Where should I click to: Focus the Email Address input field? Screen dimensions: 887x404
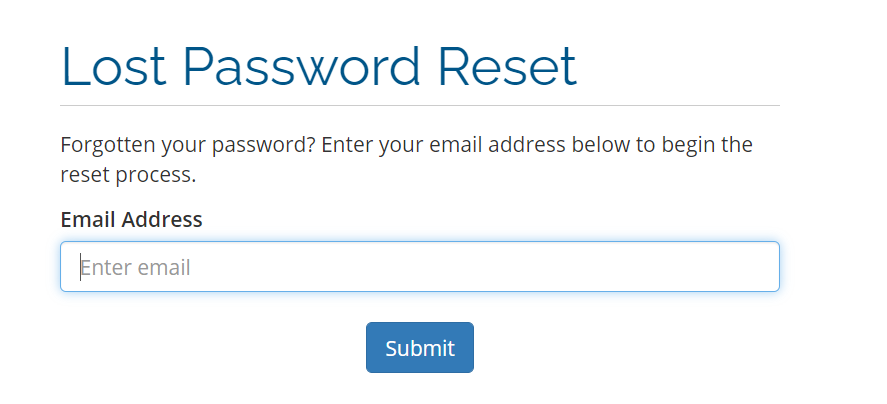(419, 267)
